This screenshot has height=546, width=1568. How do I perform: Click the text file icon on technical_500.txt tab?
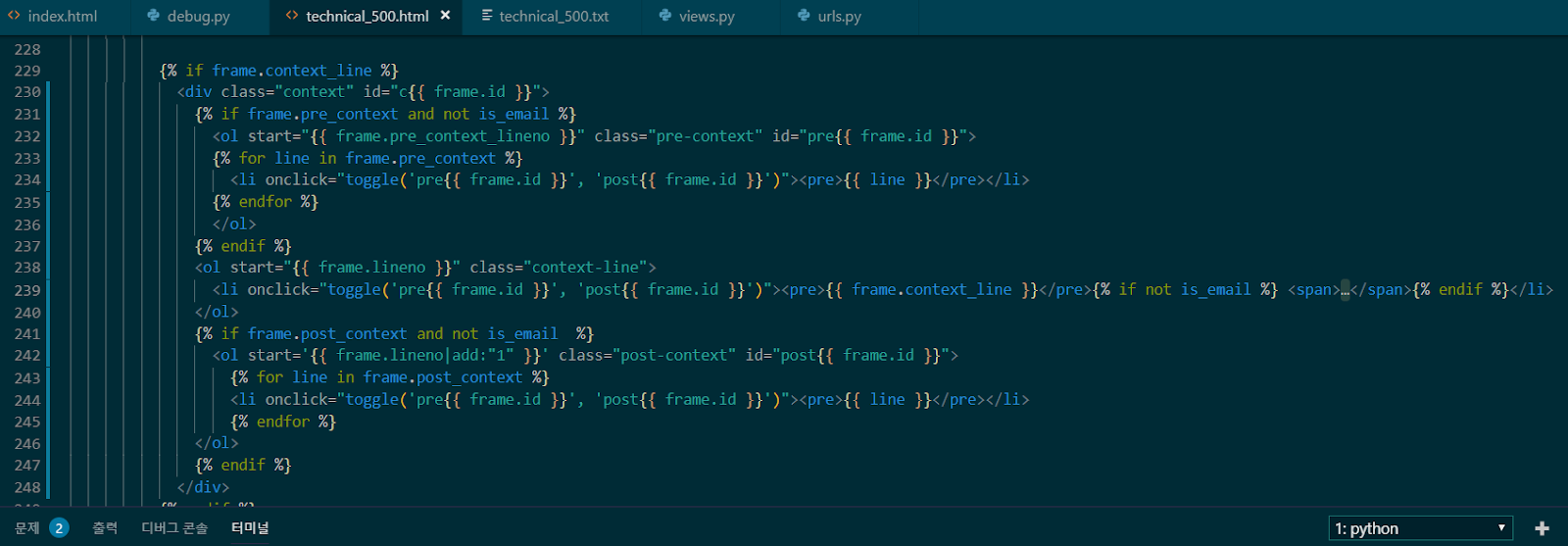tap(486, 16)
